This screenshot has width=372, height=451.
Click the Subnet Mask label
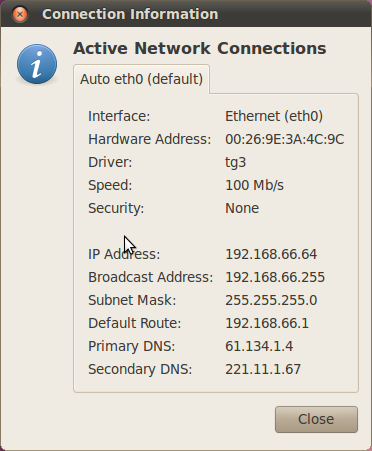(x=132, y=300)
